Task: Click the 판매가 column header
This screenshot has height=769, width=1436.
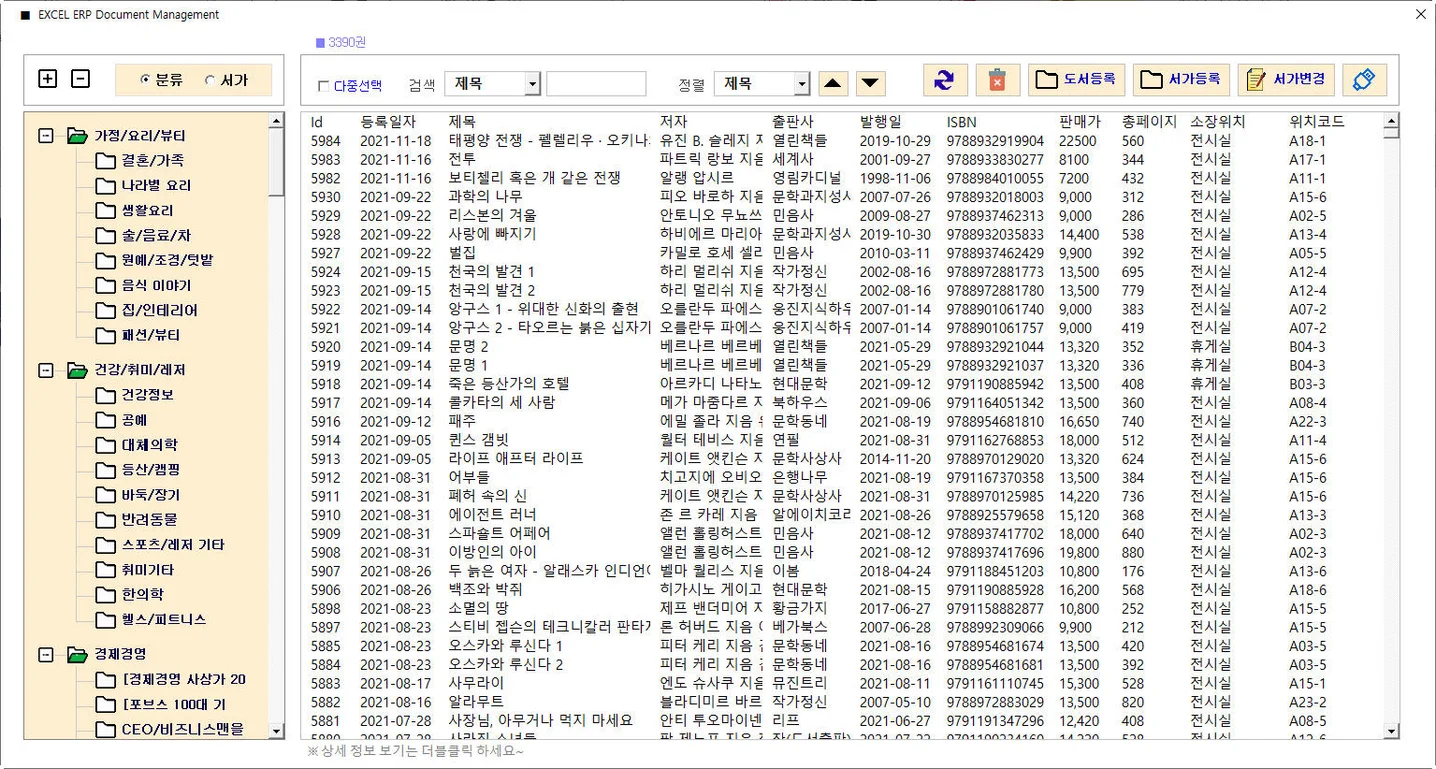Action: [1080, 122]
